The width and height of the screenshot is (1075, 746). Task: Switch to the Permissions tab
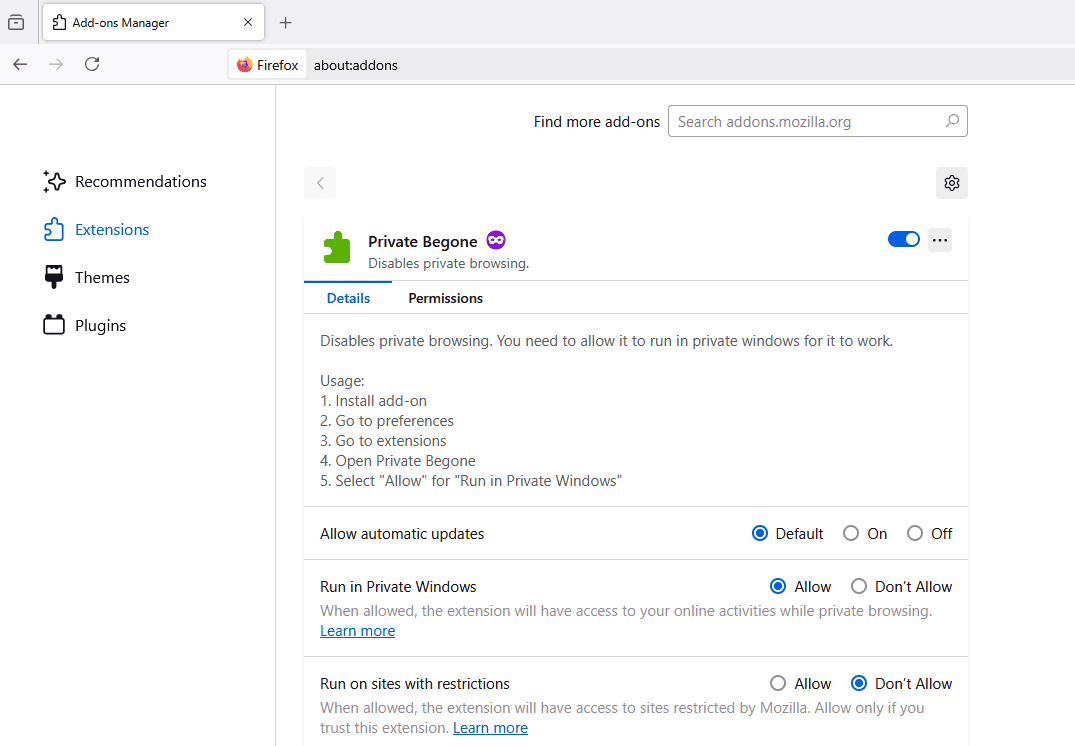445,298
